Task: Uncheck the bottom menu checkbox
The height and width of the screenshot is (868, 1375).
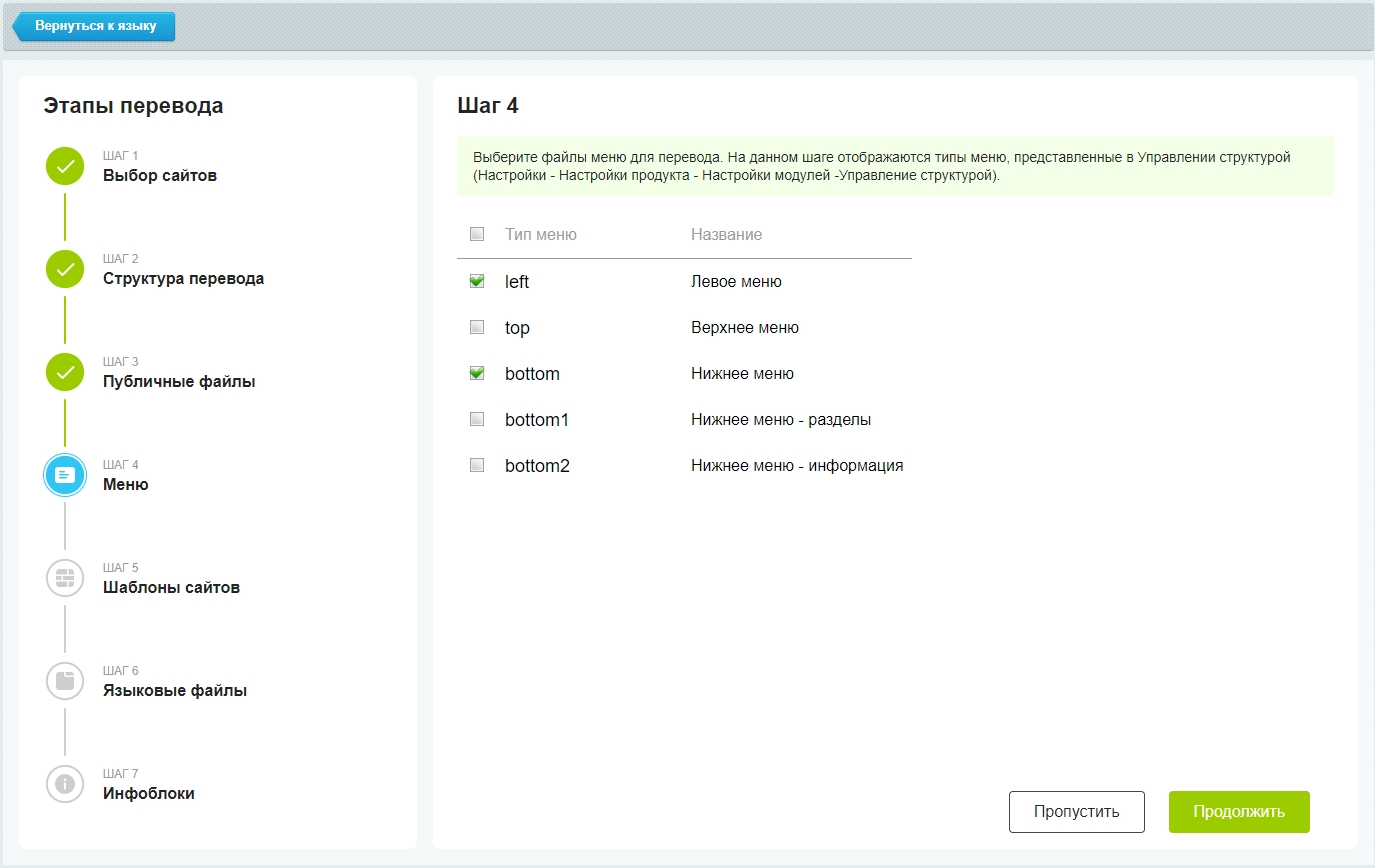Action: coord(477,373)
